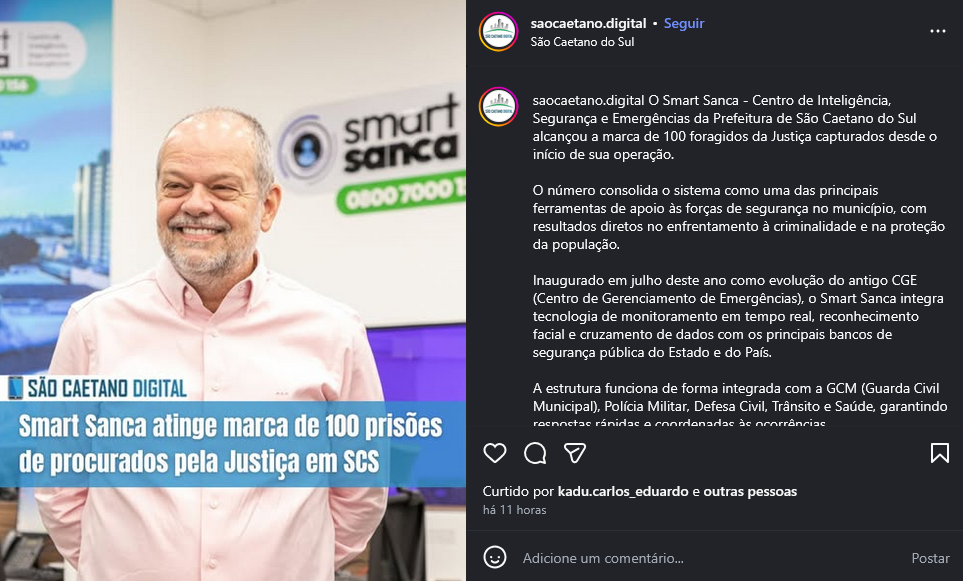This screenshot has height=581, width=963.
Task: Open the saocaetano.digital username in the header
Action: click(588, 23)
